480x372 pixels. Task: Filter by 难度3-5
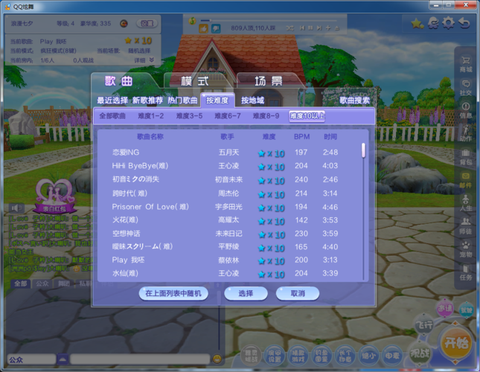pos(189,116)
